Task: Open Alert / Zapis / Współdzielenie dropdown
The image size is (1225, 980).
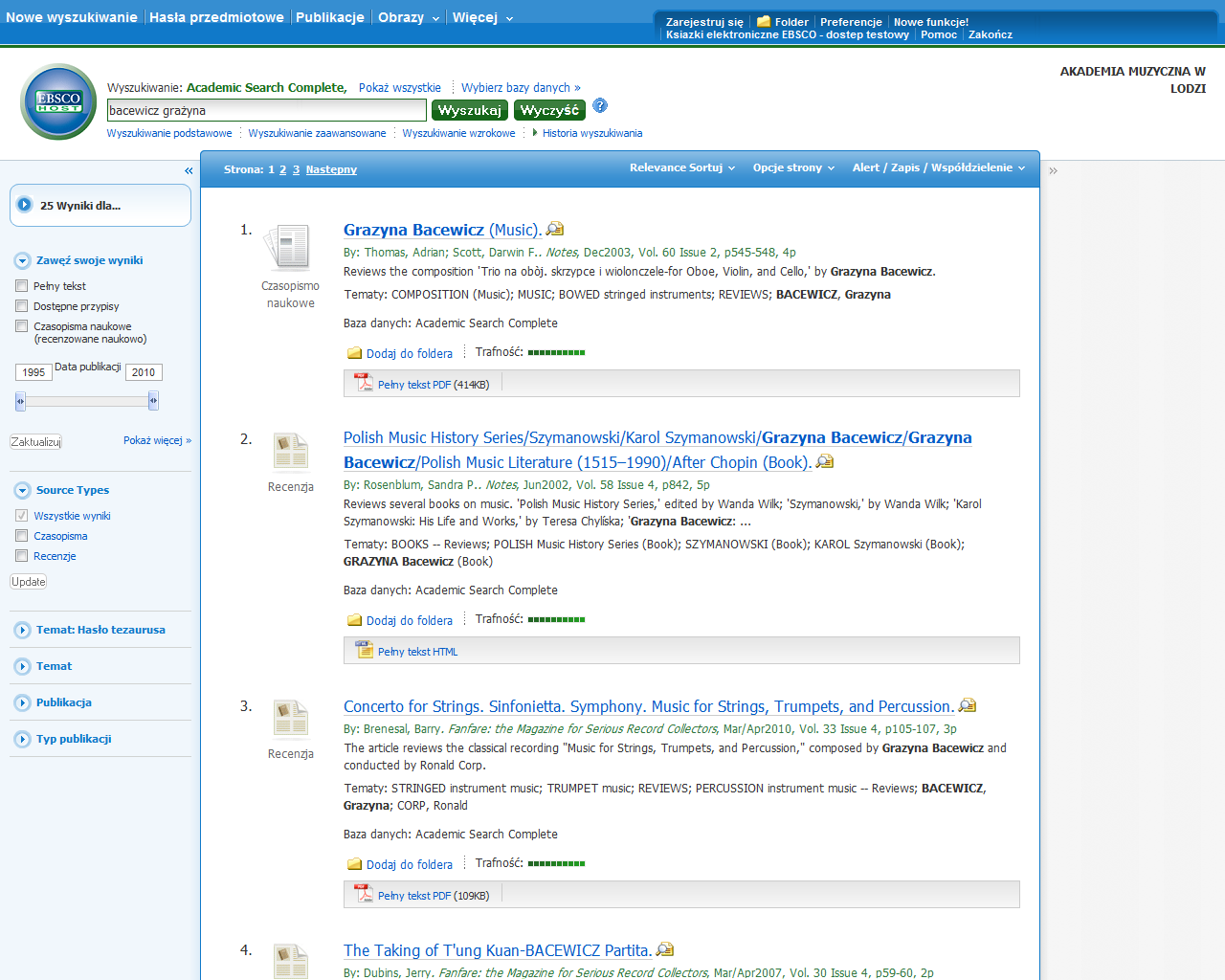Action: coord(939,167)
